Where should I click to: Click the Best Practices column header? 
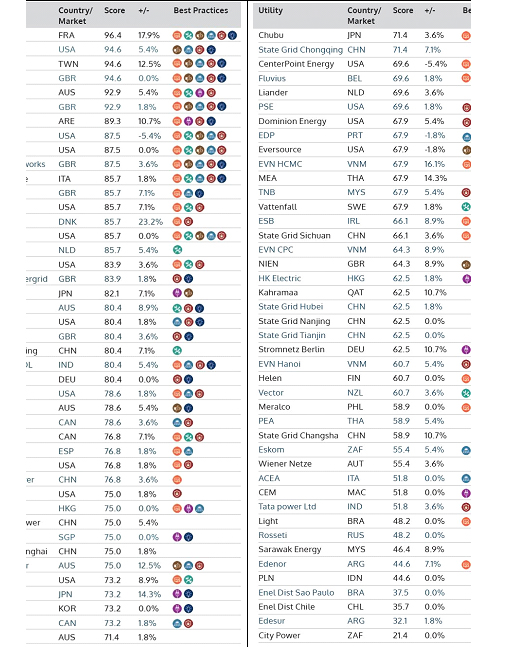[x=201, y=10]
